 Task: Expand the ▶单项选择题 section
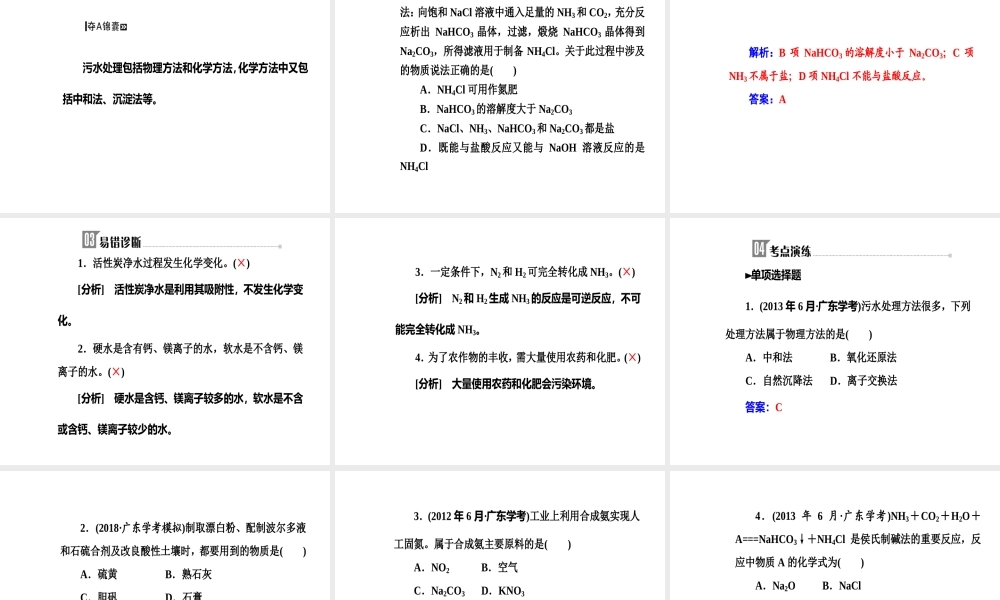tap(771, 275)
